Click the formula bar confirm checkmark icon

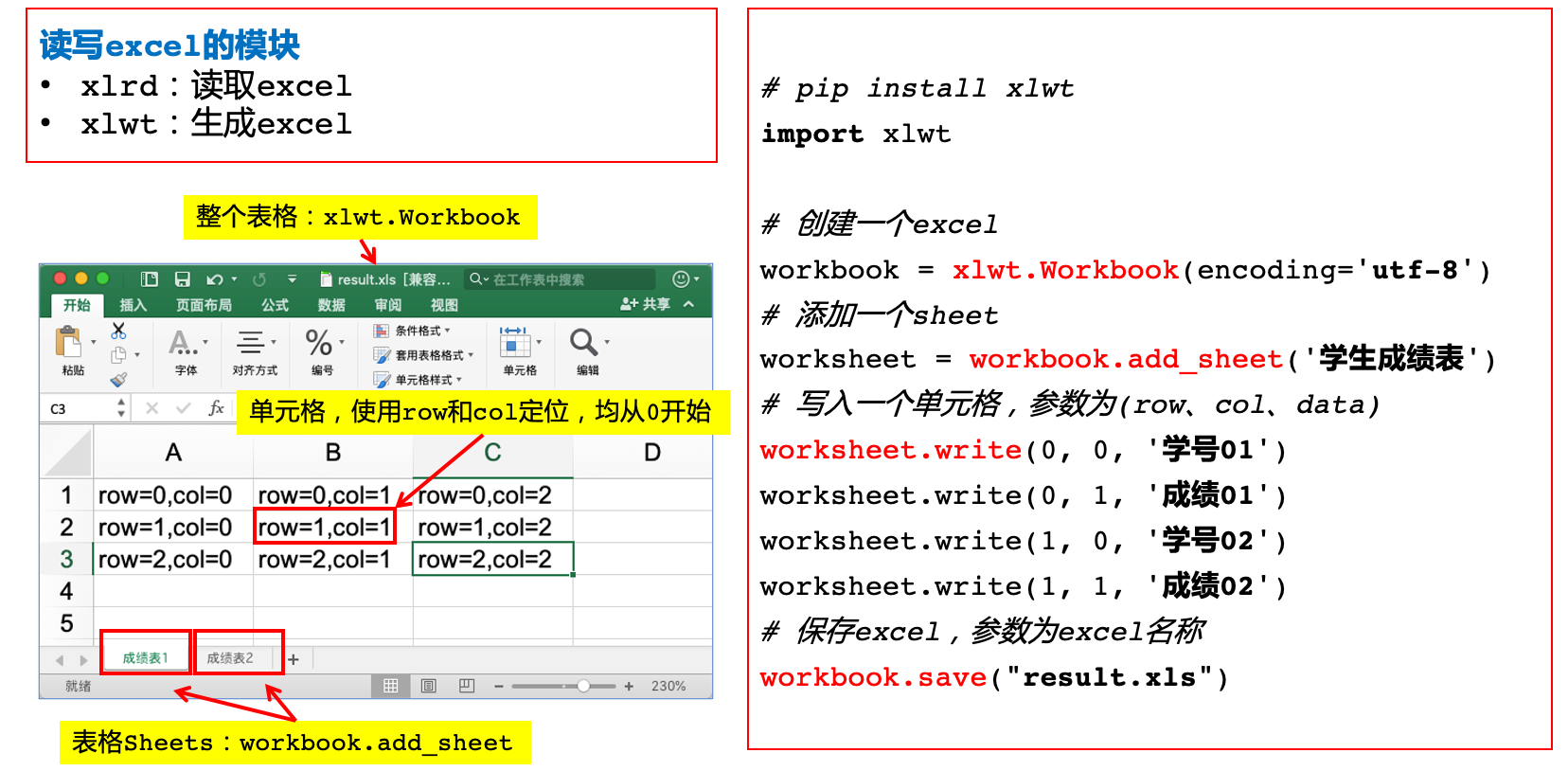coord(184,408)
